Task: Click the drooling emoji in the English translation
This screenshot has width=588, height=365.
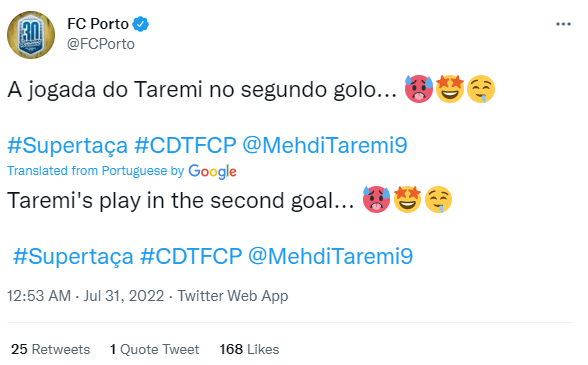Action: tap(438, 200)
